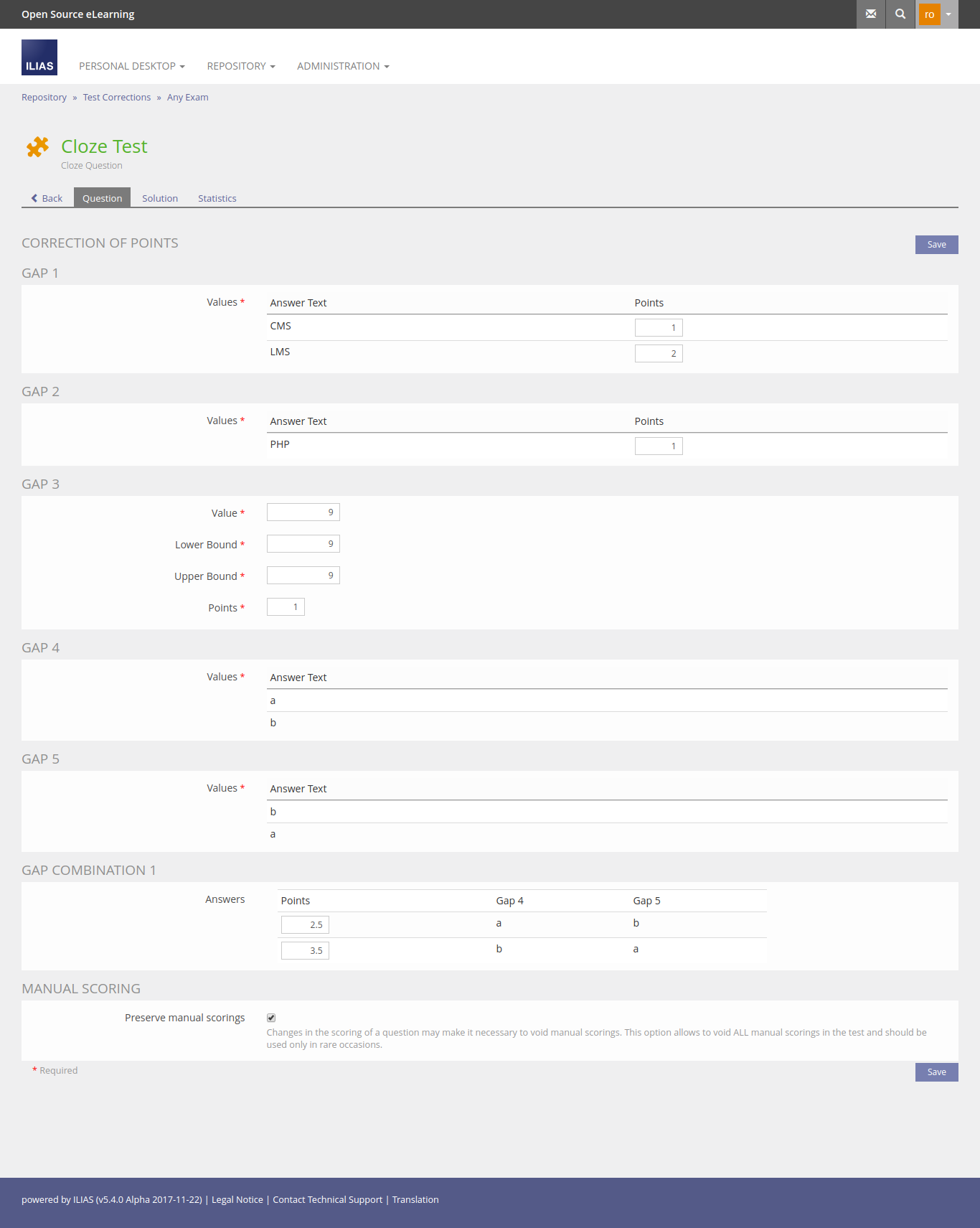Viewport: 980px width, 1228px height.
Task: Expand the user menu caret
Action: [948, 14]
